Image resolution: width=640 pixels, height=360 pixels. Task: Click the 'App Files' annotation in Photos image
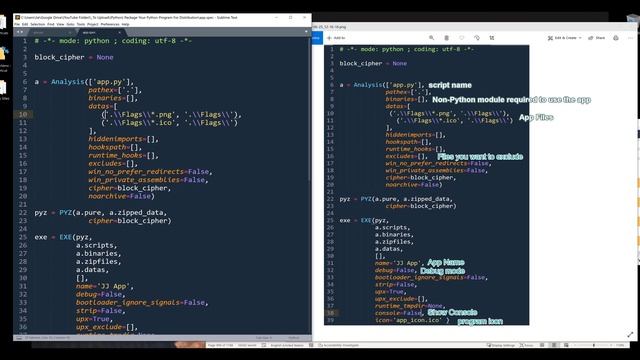click(536, 118)
